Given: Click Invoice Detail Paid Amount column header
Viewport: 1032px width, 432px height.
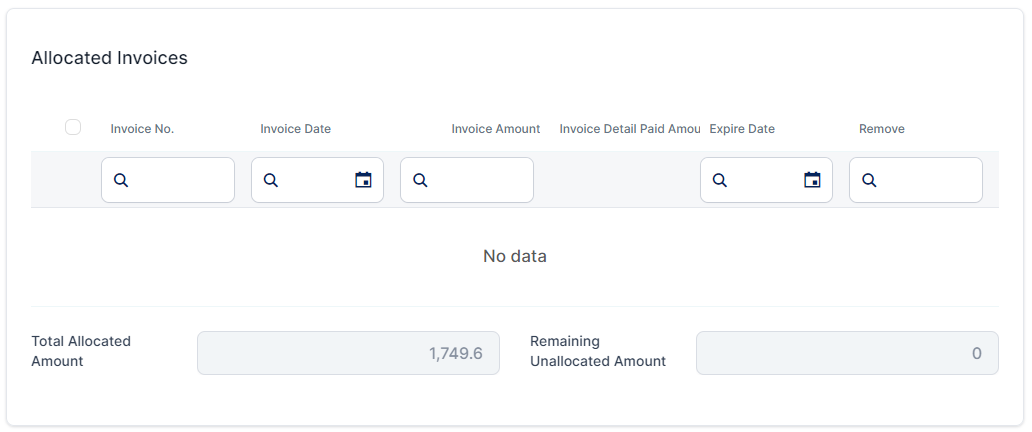Looking at the screenshot, I should (x=629, y=129).
